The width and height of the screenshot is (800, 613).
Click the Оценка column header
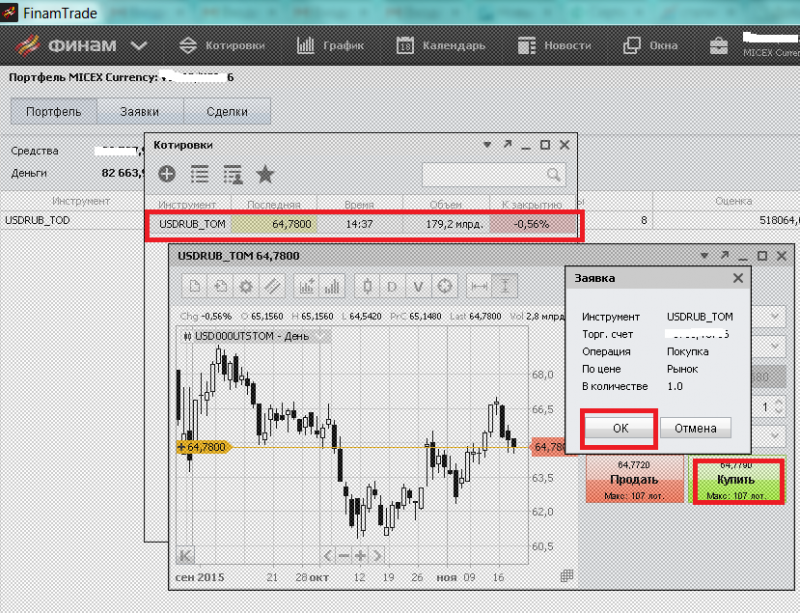click(733, 201)
